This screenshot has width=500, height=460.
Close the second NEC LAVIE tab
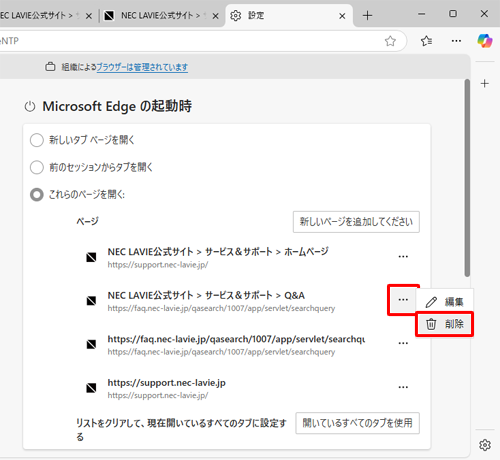216,16
